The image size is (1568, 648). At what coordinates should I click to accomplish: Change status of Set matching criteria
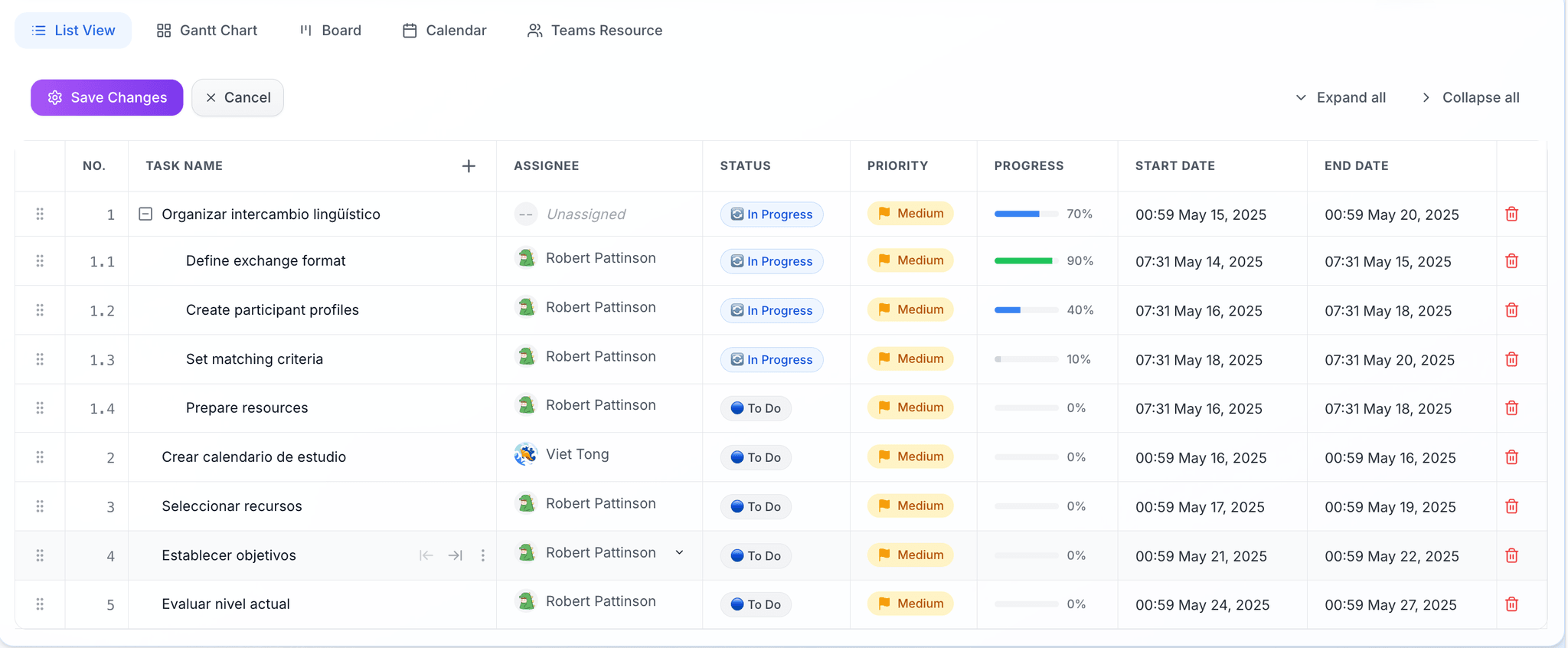tap(772, 359)
